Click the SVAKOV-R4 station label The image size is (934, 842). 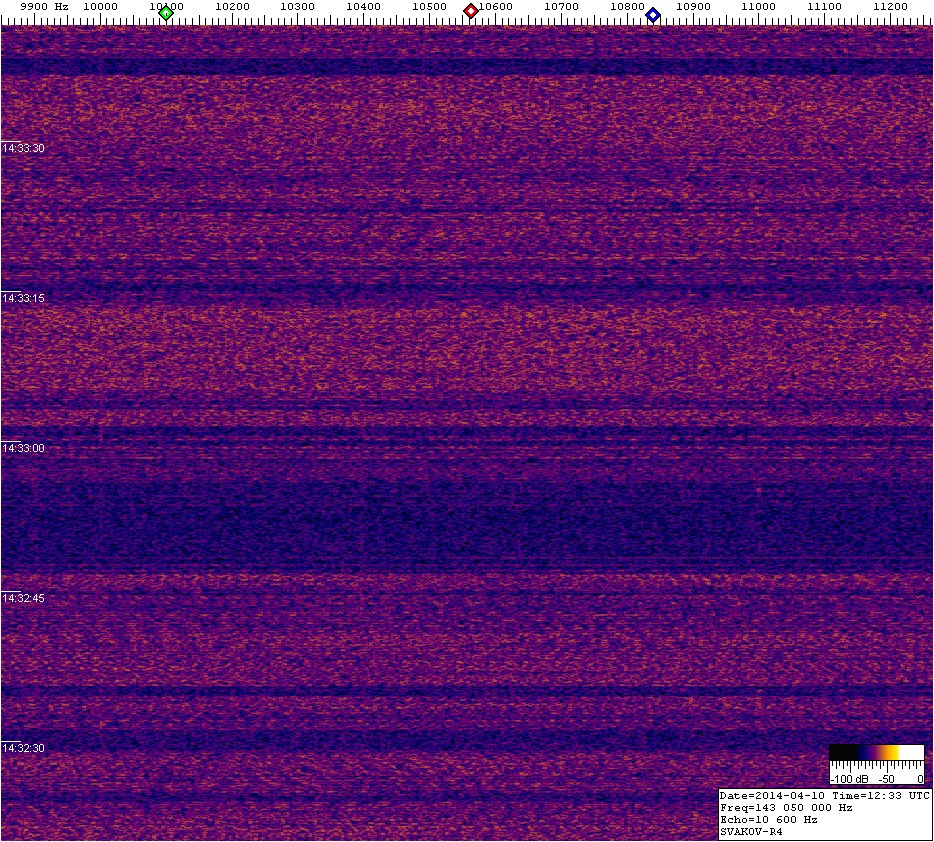click(x=750, y=831)
